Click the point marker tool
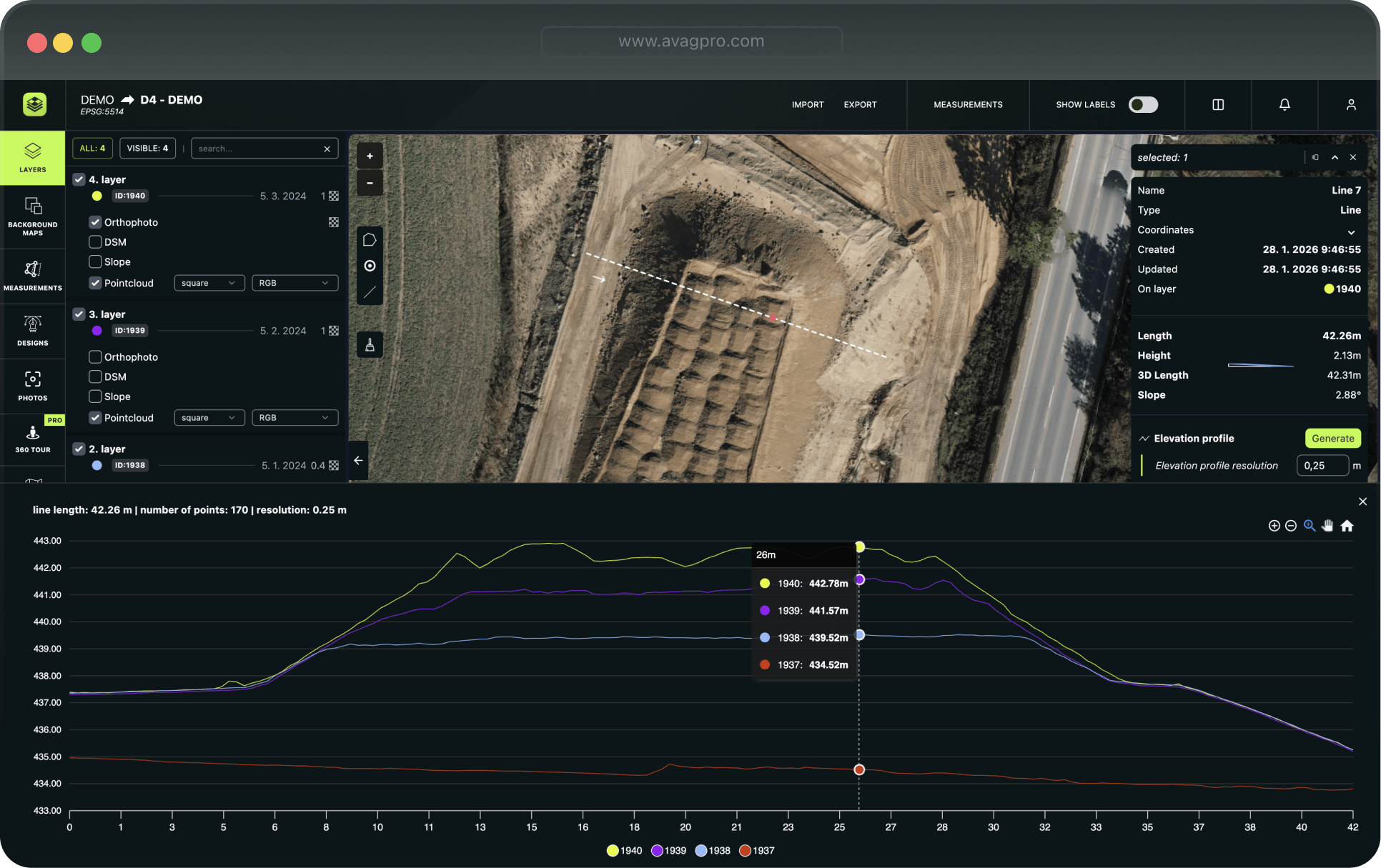1381x868 pixels. [x=370, y=266]
